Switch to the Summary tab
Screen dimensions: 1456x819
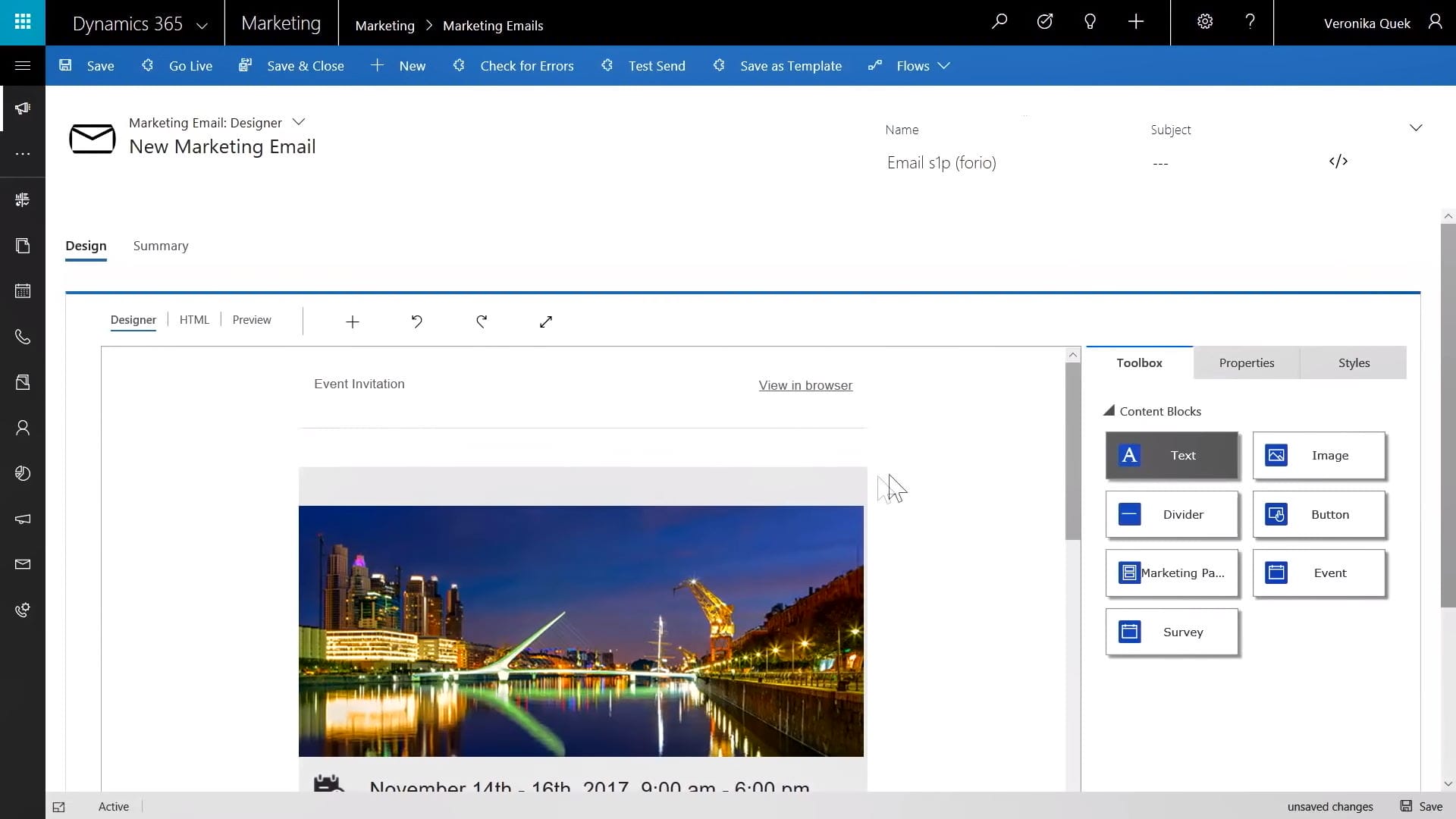(161, 246)
